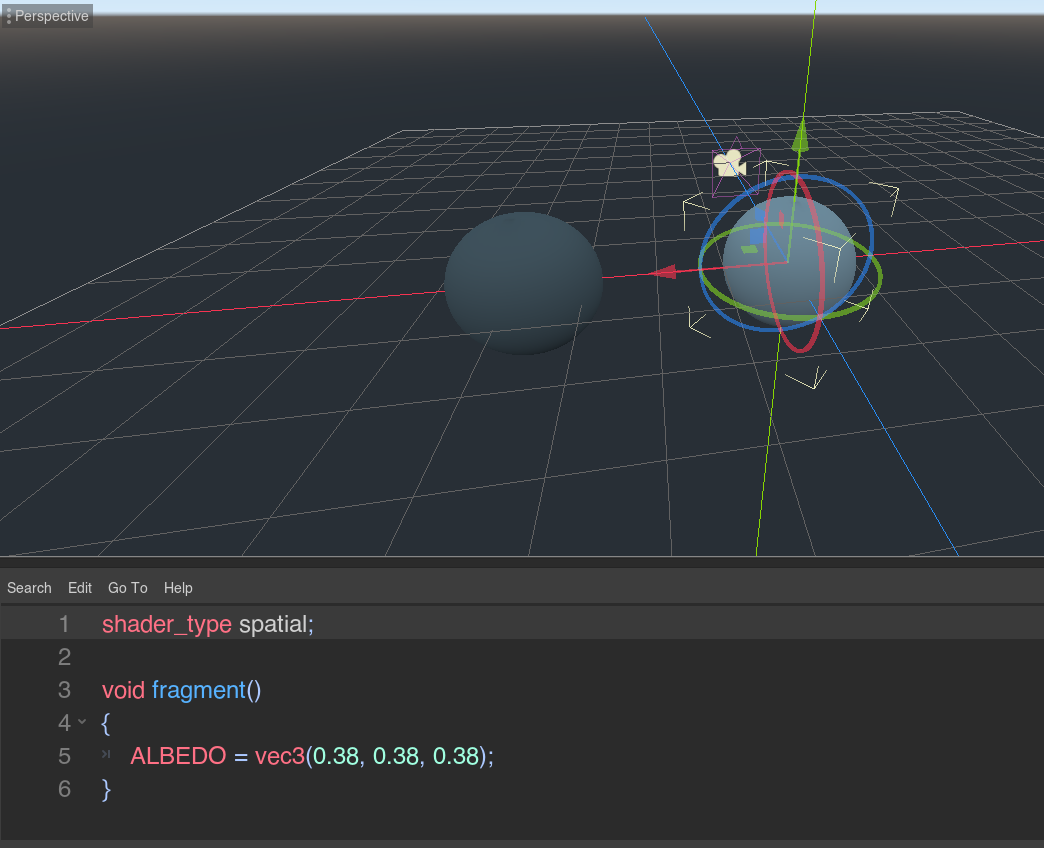1044x848 pixels.
Task: Place the cursor on the ALBEDO keyword
Action: click(178, 757)
